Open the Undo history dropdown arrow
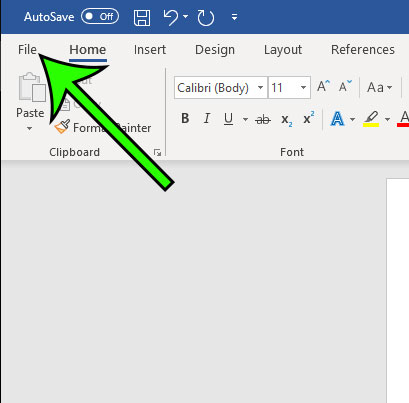 [186, 16]
